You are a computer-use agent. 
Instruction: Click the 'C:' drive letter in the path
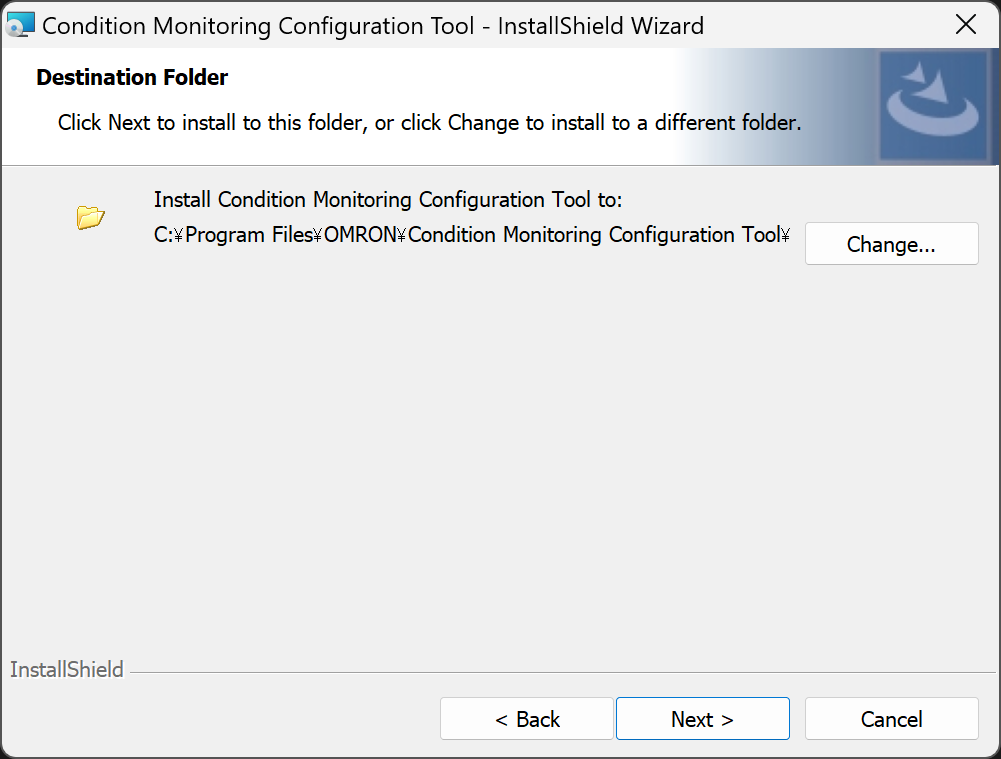[161, 235]
